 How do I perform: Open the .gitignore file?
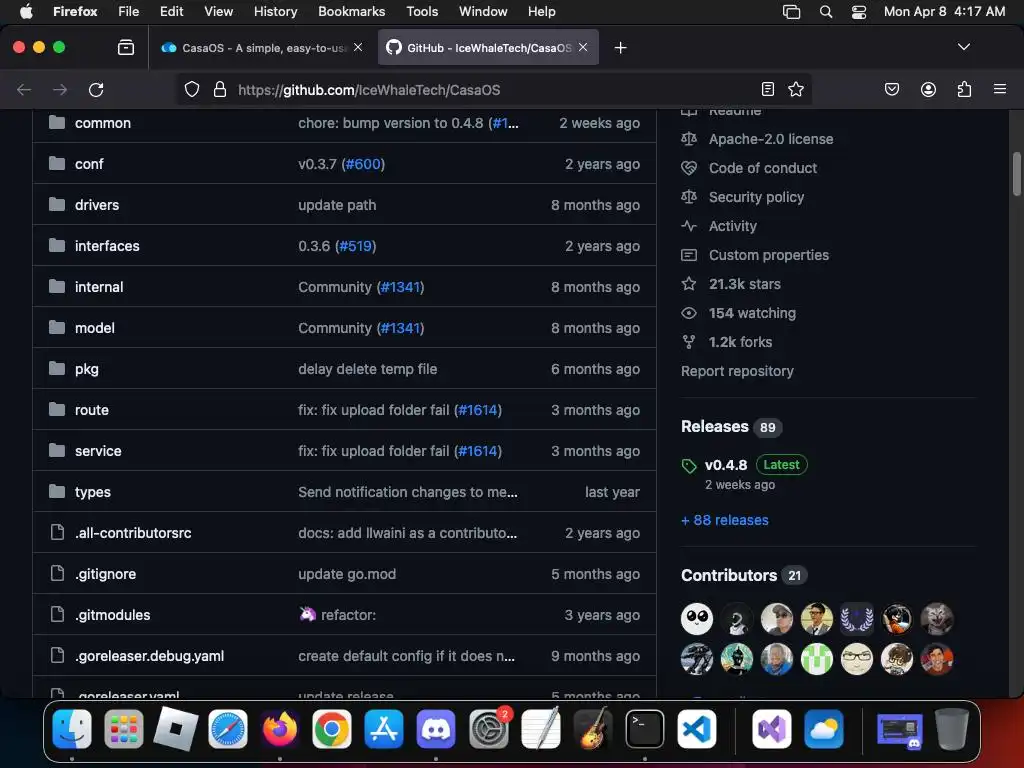[105, 574]
